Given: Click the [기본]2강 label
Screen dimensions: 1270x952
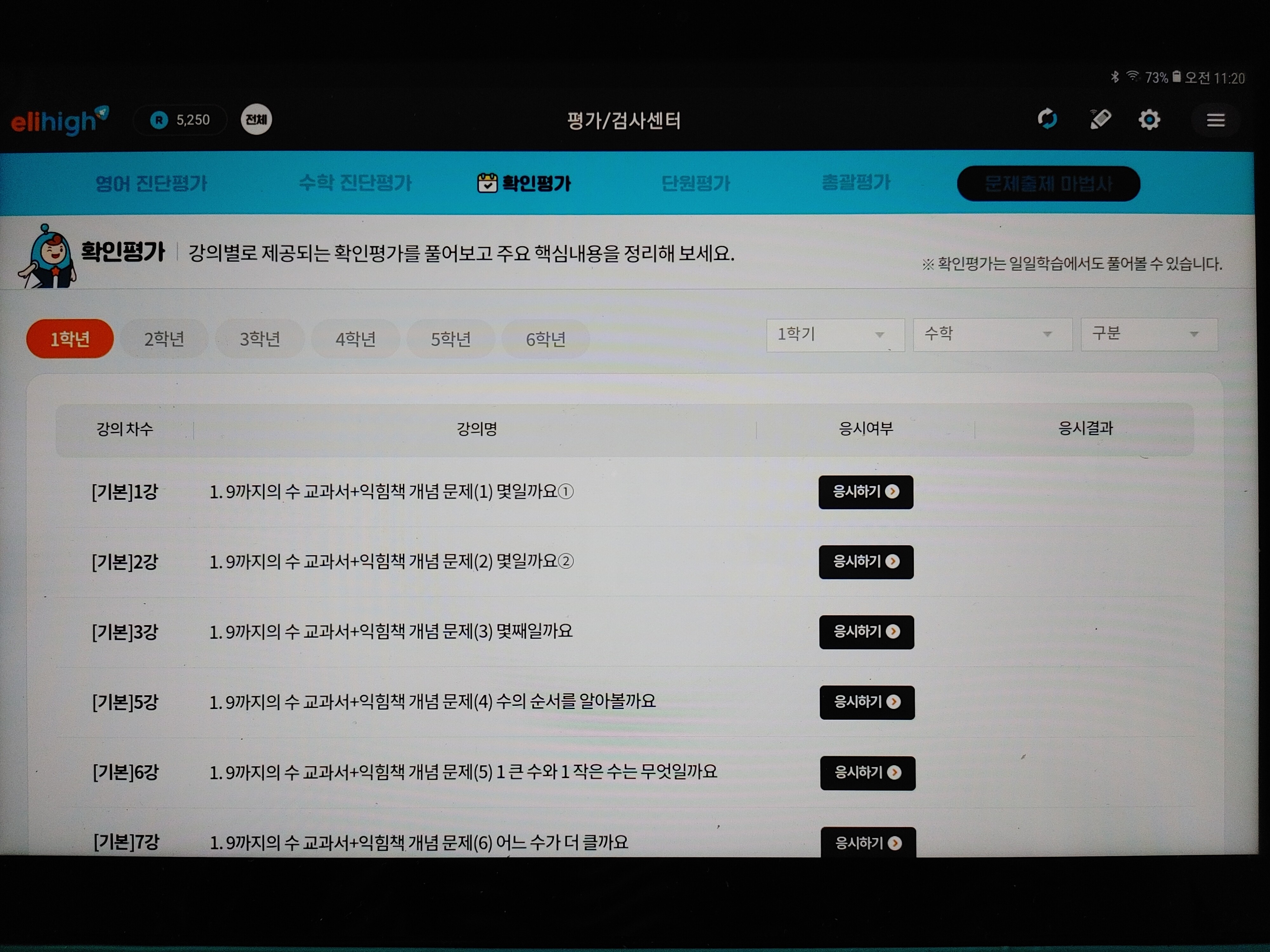Looking at the screenshot, I should (124, 562).
